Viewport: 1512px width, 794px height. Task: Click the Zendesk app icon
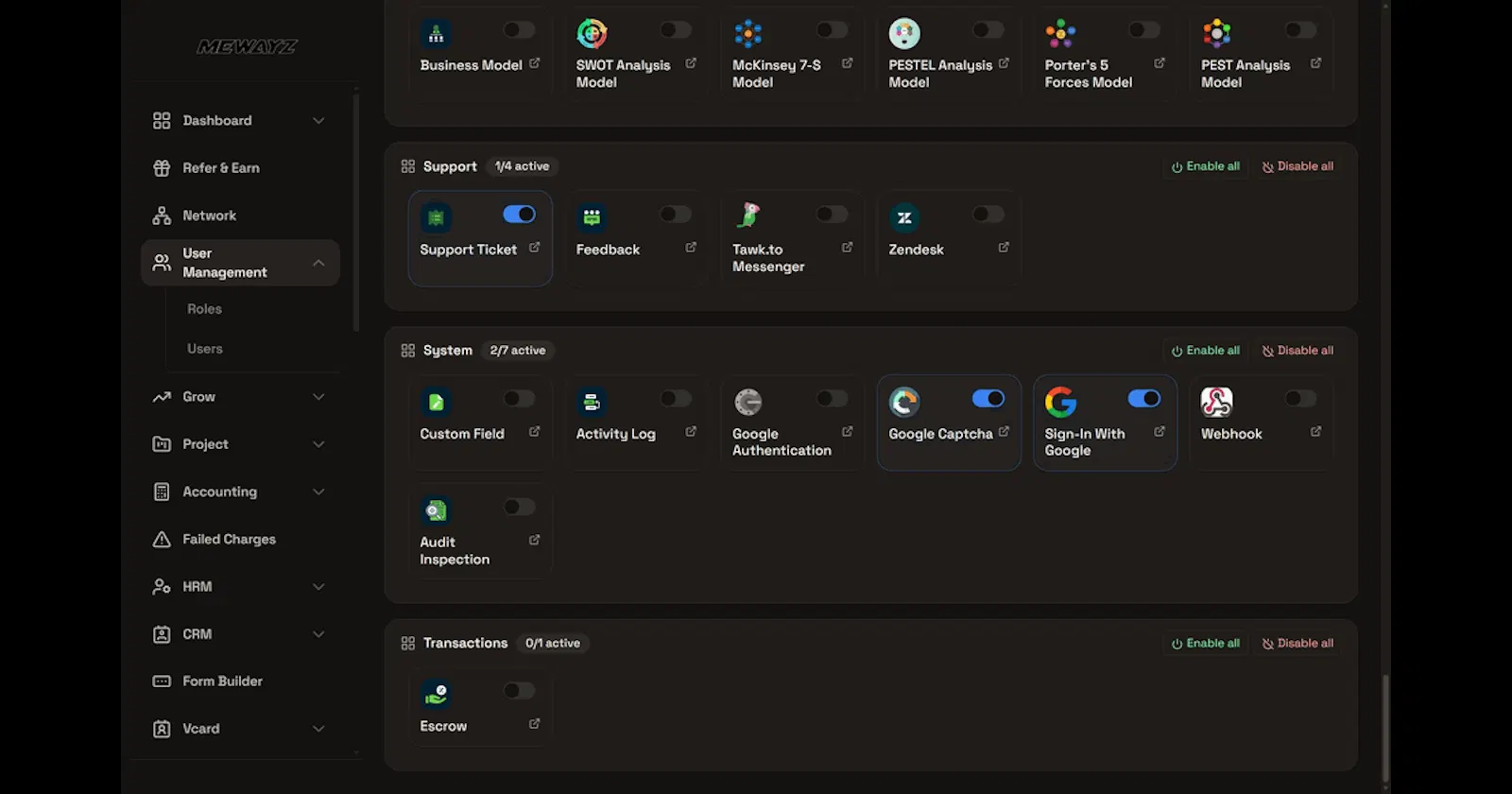point(904,218)
